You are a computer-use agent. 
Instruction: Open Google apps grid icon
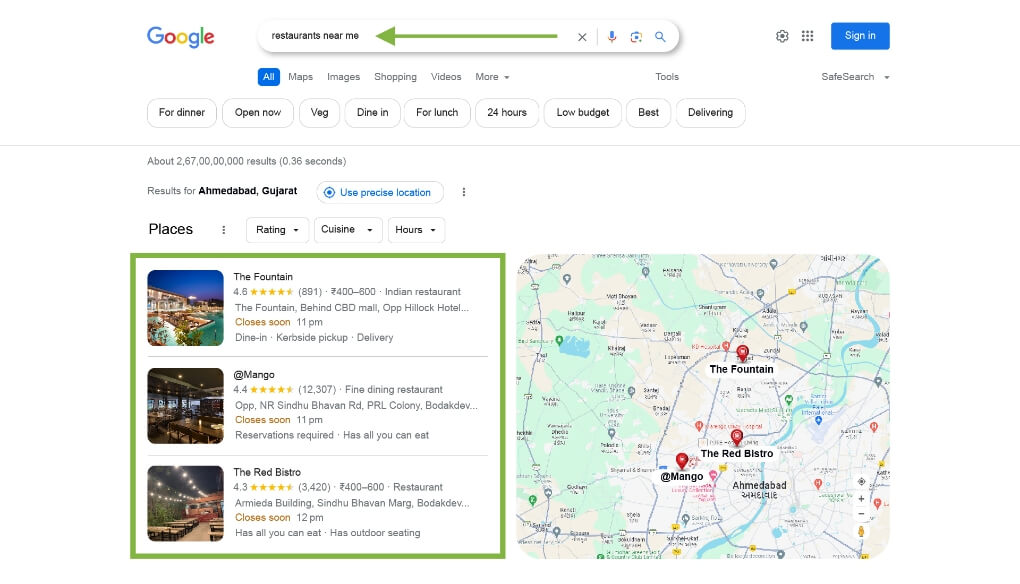(x=807, y=36)
